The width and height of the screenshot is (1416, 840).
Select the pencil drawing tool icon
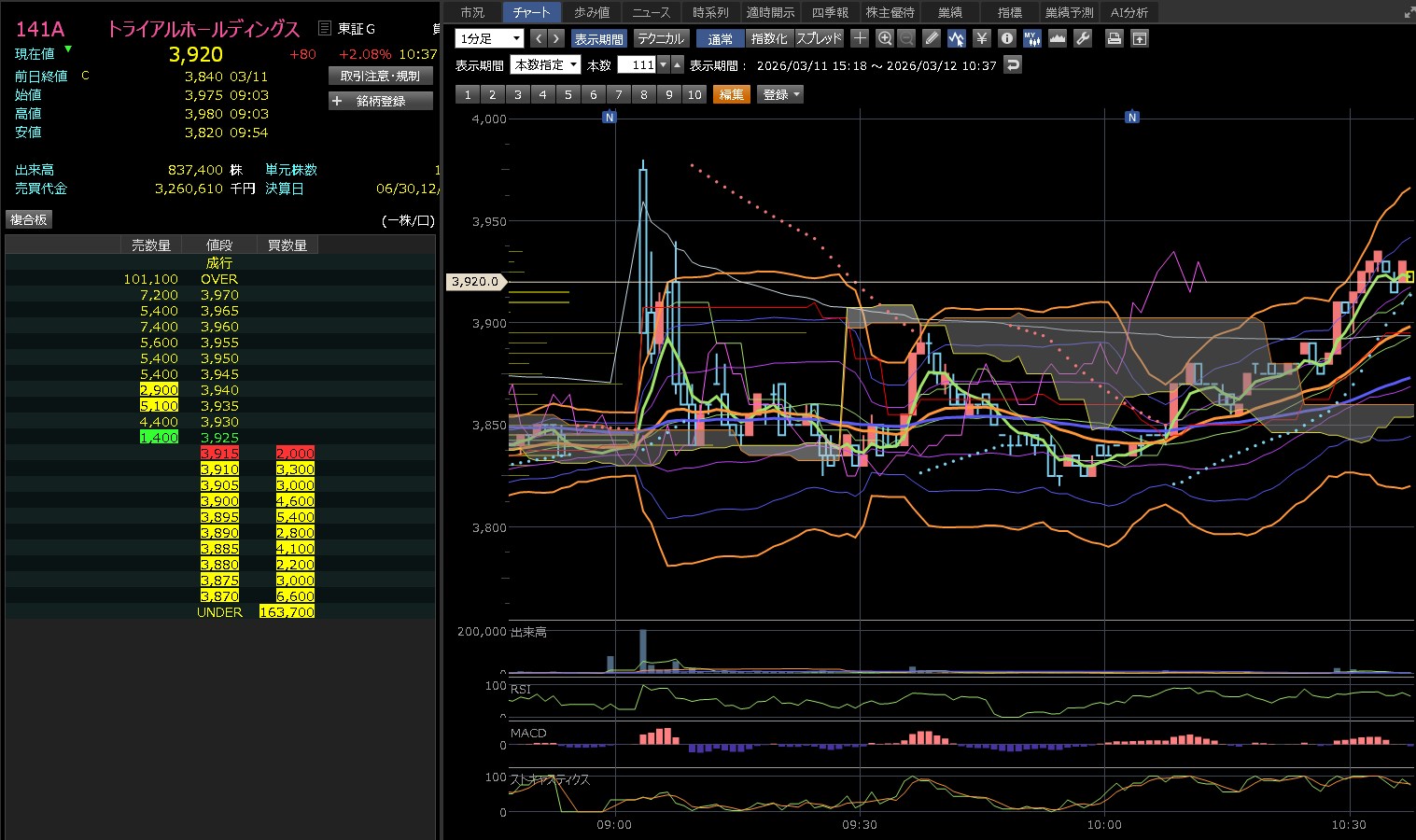[932, 38]
